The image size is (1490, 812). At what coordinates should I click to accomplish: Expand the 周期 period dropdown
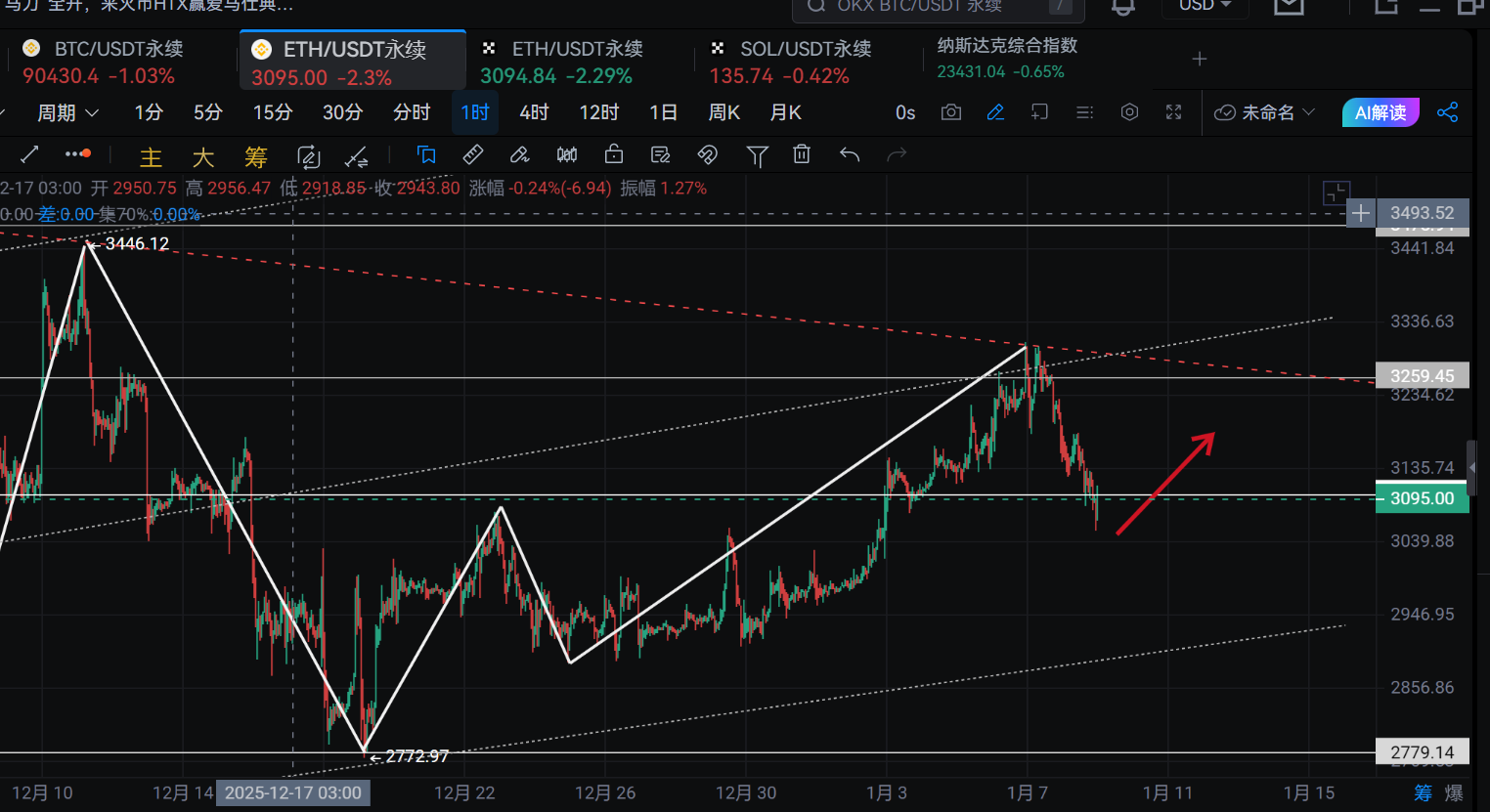(x=67, y=112)
